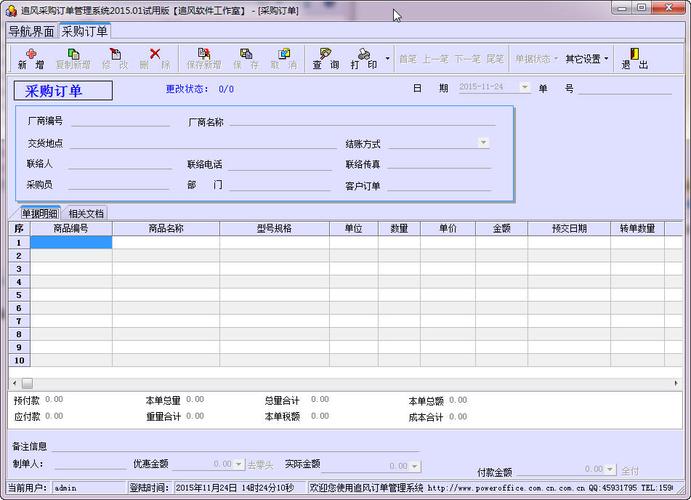Click the 部门 input field
The image size is (691, 500).
point(280,185)
